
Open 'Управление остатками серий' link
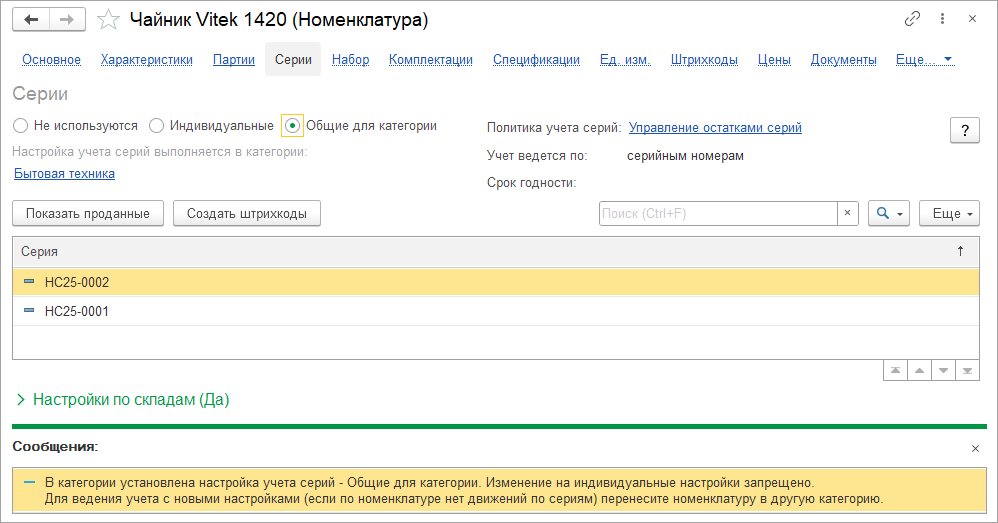pos(715,127)
